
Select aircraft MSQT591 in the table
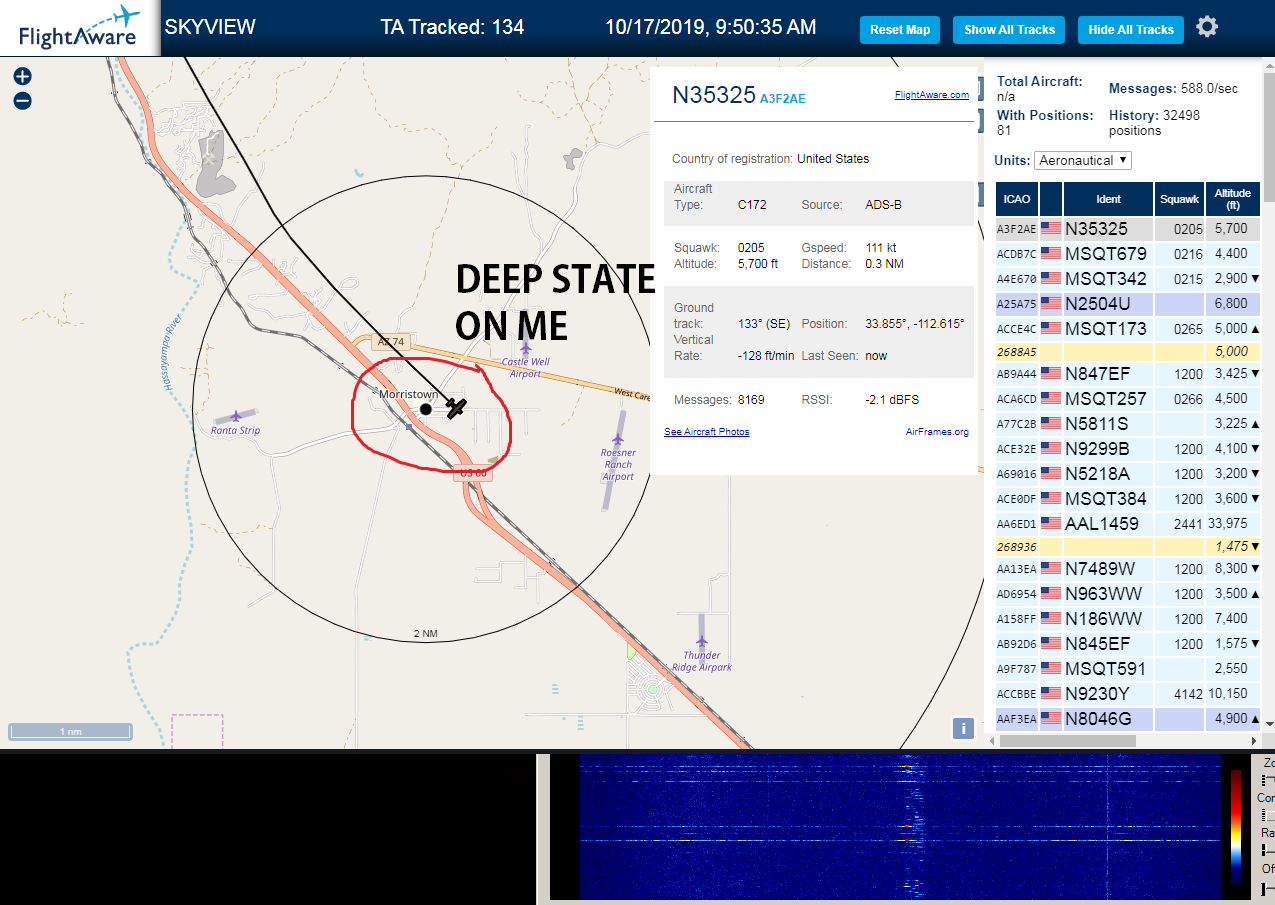tap(1128, 670)
